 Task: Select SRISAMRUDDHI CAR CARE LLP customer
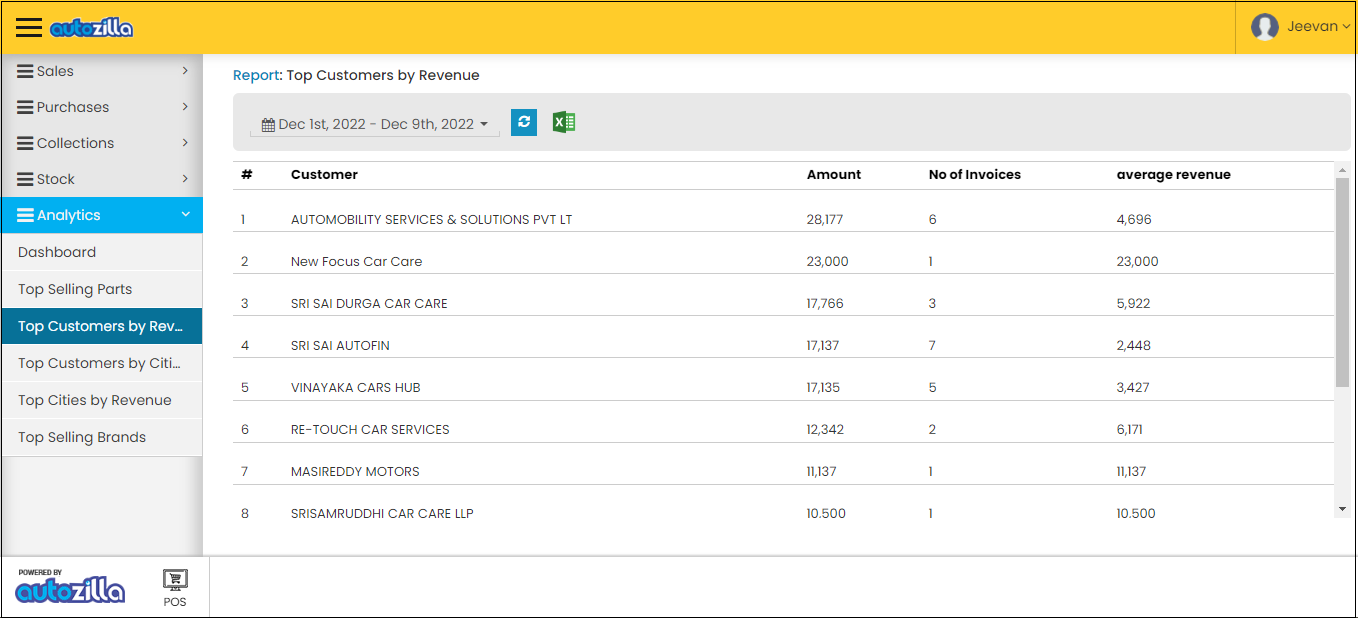[382, 513]
